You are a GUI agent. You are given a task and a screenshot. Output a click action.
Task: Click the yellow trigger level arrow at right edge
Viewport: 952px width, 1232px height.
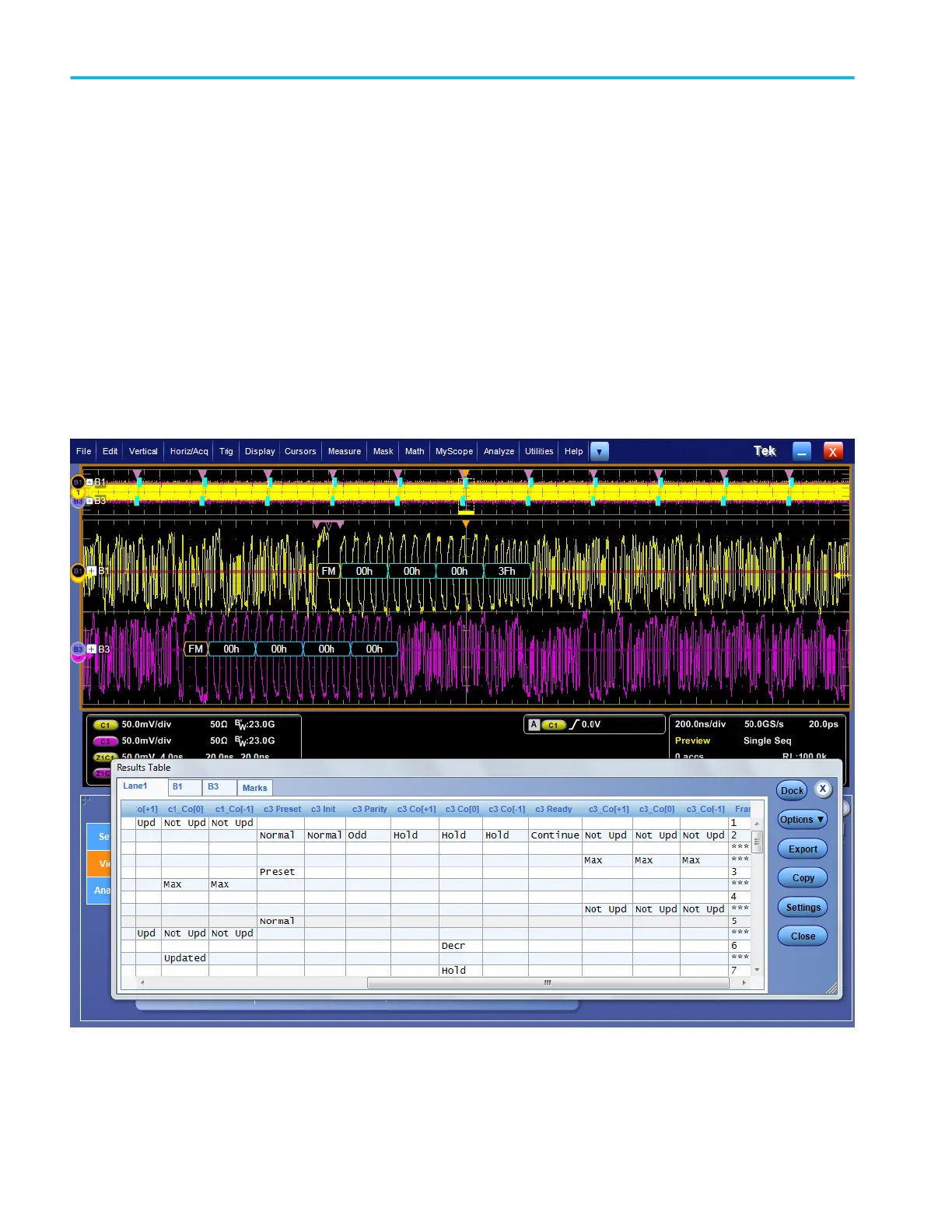[x=842, y=576]
